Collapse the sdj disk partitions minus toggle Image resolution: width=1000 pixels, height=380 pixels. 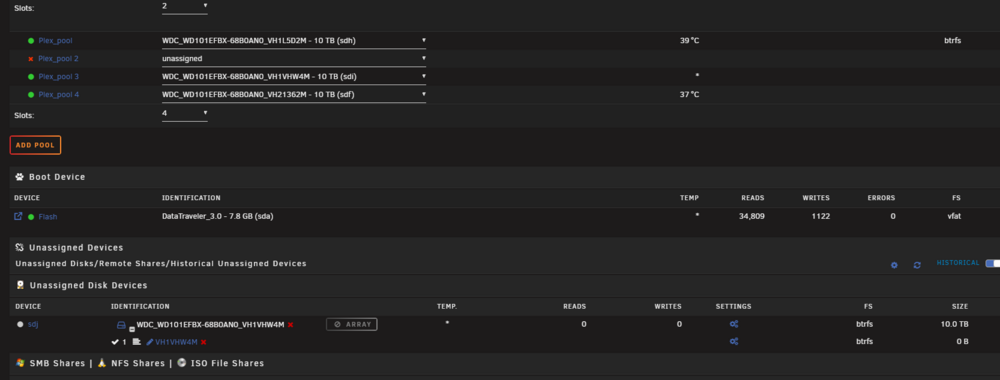click(x=131, y=329)
